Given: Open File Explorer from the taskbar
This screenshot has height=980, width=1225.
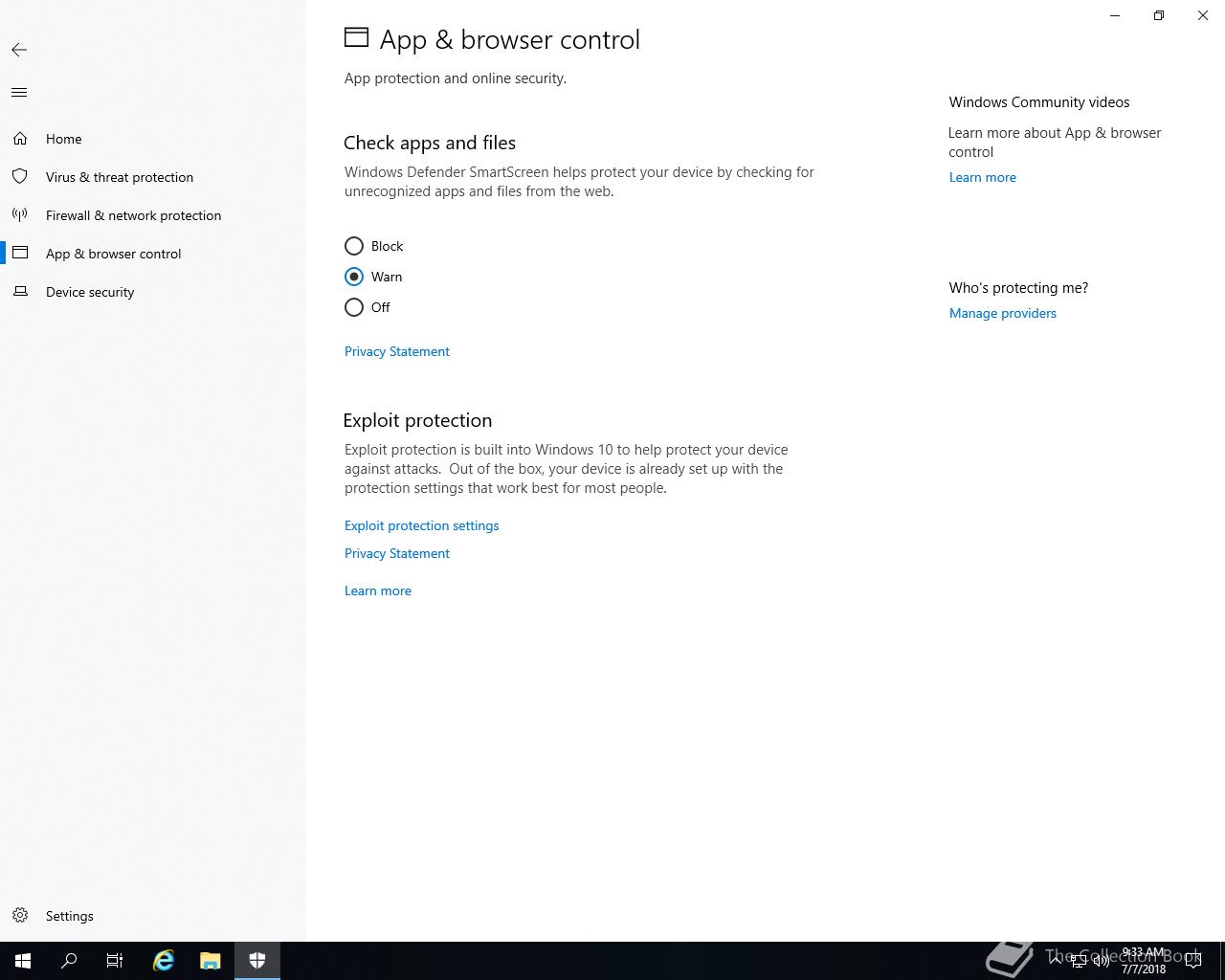Looking at the screenshot, I should point(211,961).
